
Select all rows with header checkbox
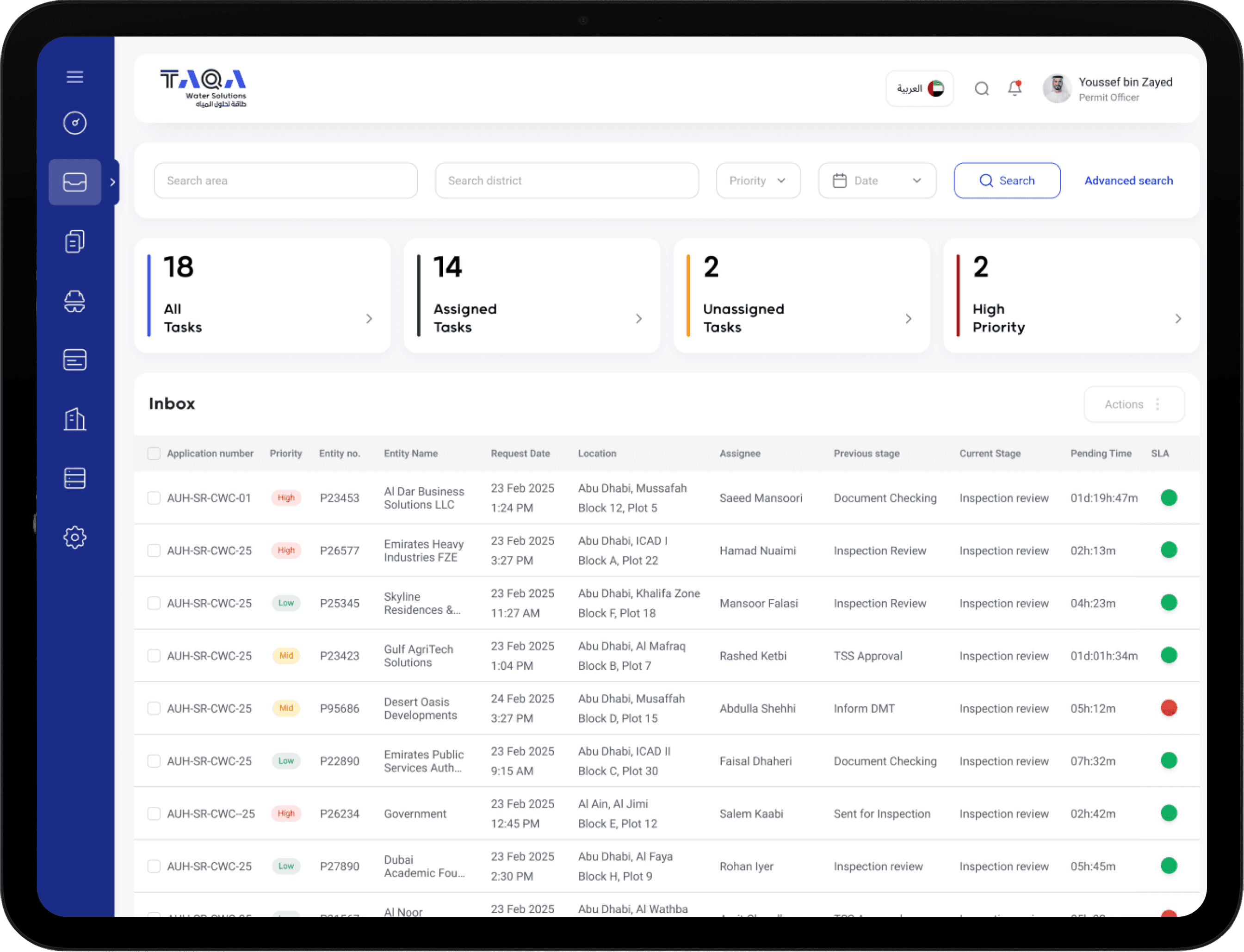154,453
